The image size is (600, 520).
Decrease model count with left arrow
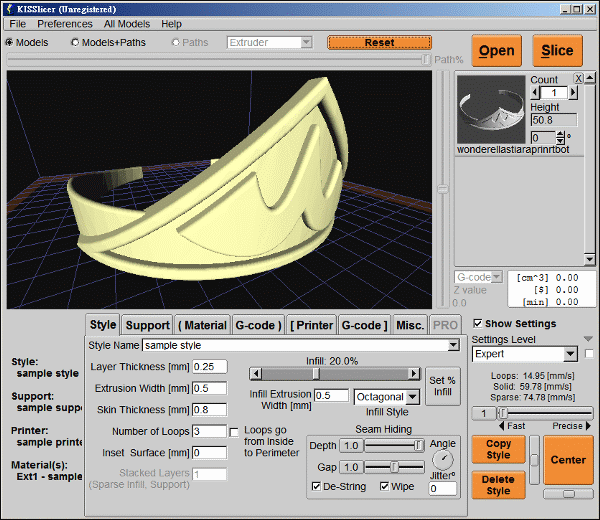click(x=535, y=92)
